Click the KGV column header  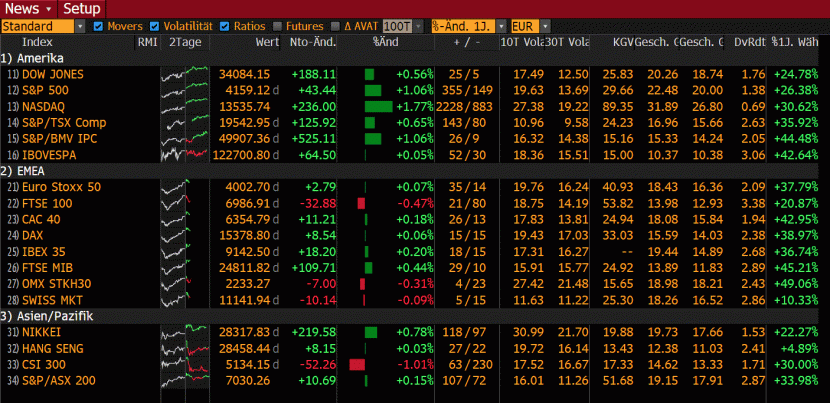coord(623,42)
